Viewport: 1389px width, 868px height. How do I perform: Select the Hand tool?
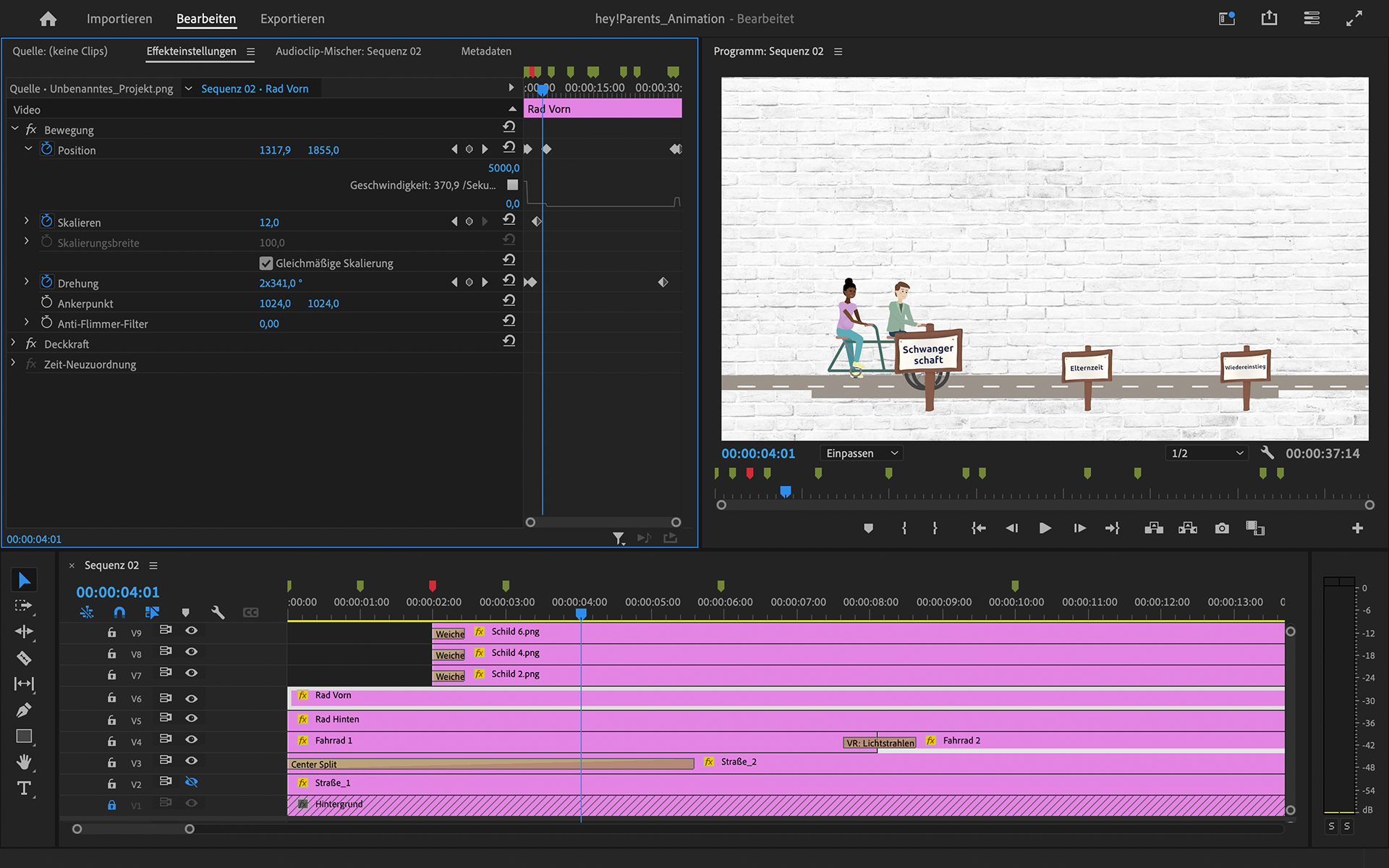click(24, 762)
